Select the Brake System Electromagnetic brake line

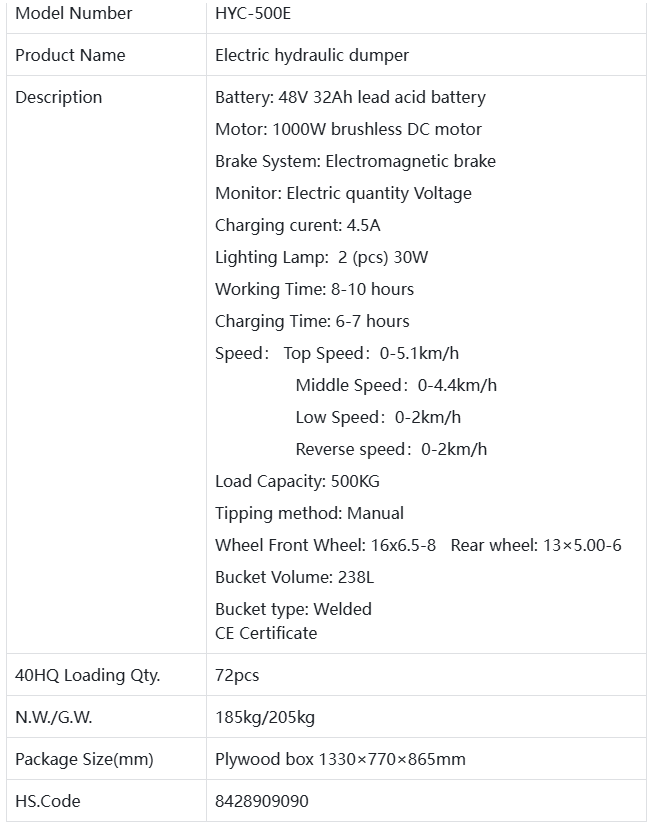click(355, 161)
